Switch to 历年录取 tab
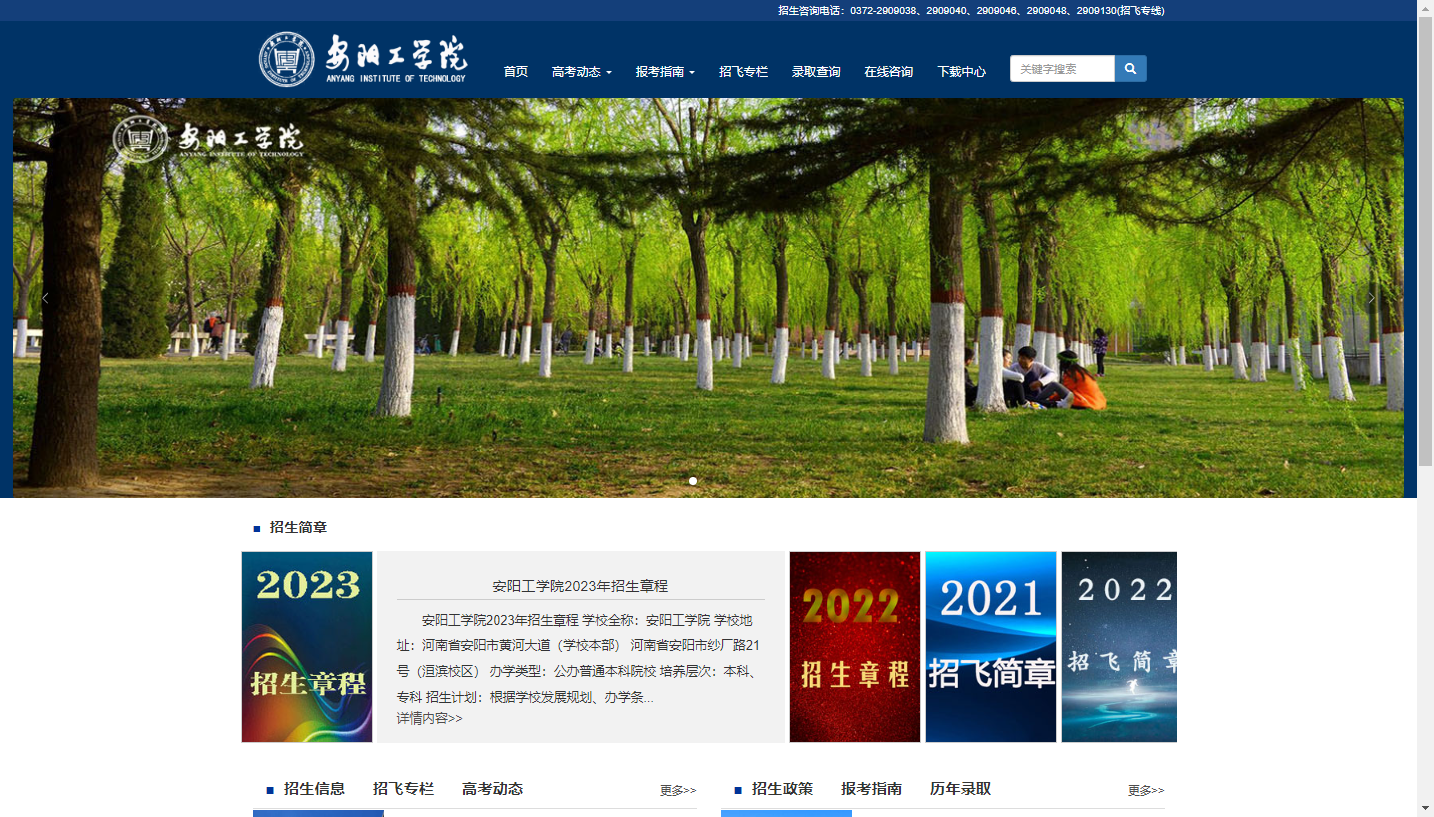Screen dimensions: 1434x817 (x=960, y=789)
